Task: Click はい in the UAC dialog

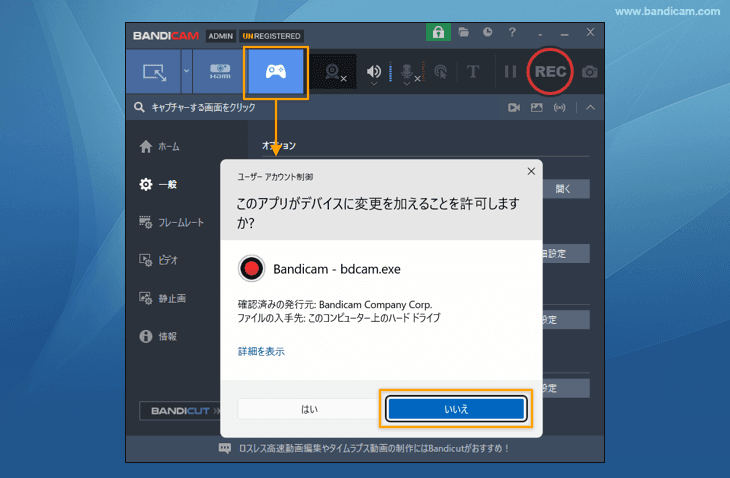Action: (309, 409)
